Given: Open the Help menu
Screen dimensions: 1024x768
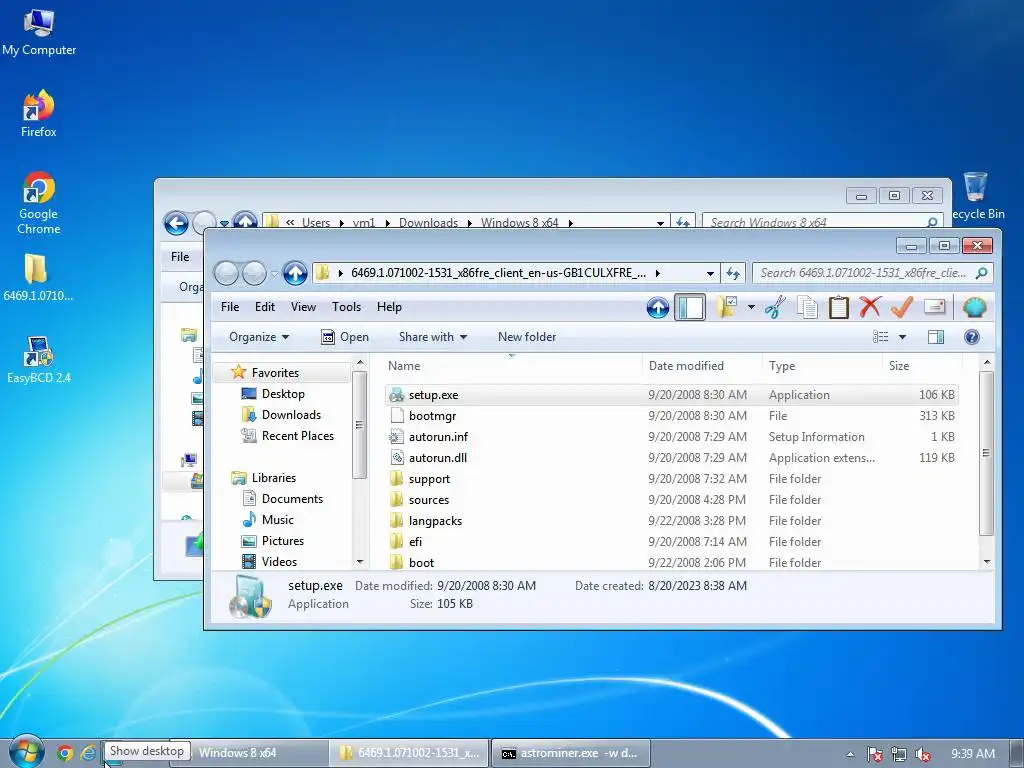Looking at the screenshot, I should (389, 307).
